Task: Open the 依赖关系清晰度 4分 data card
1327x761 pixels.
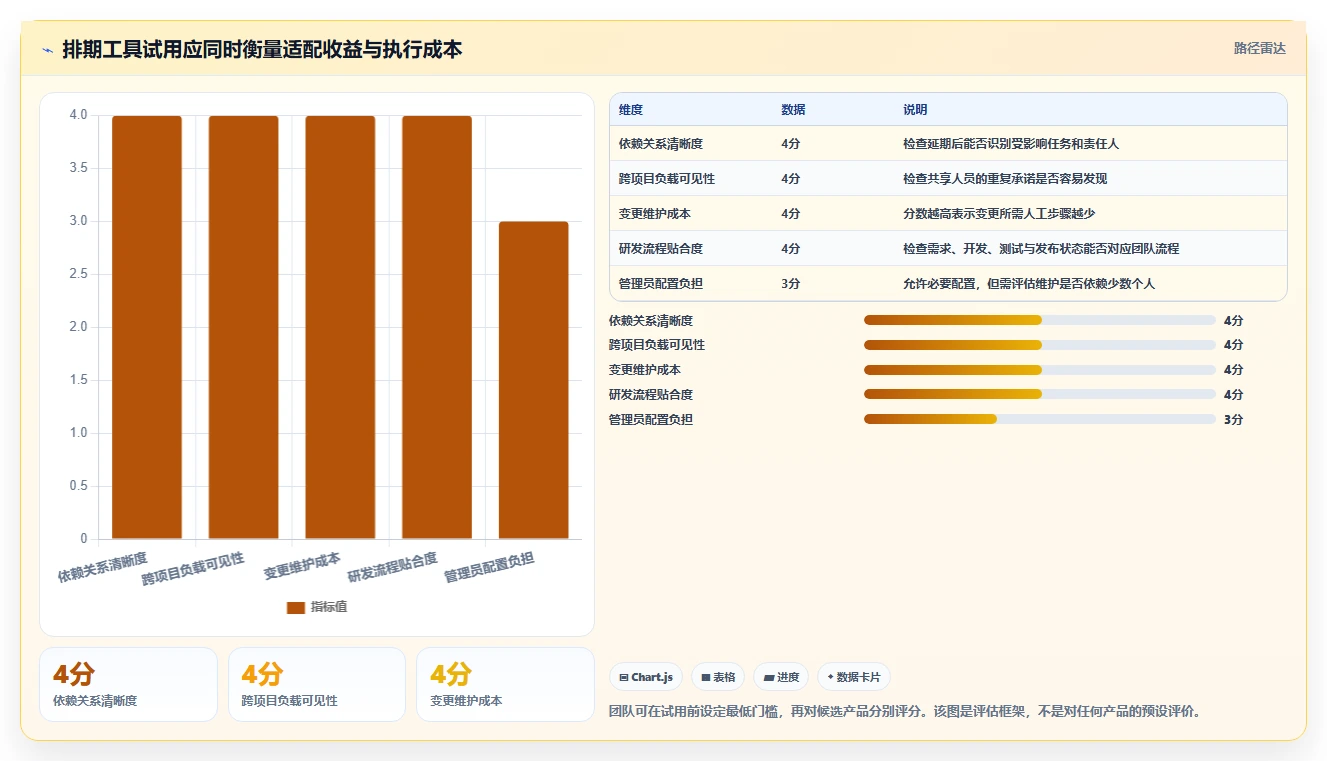Action: (128, 684)
